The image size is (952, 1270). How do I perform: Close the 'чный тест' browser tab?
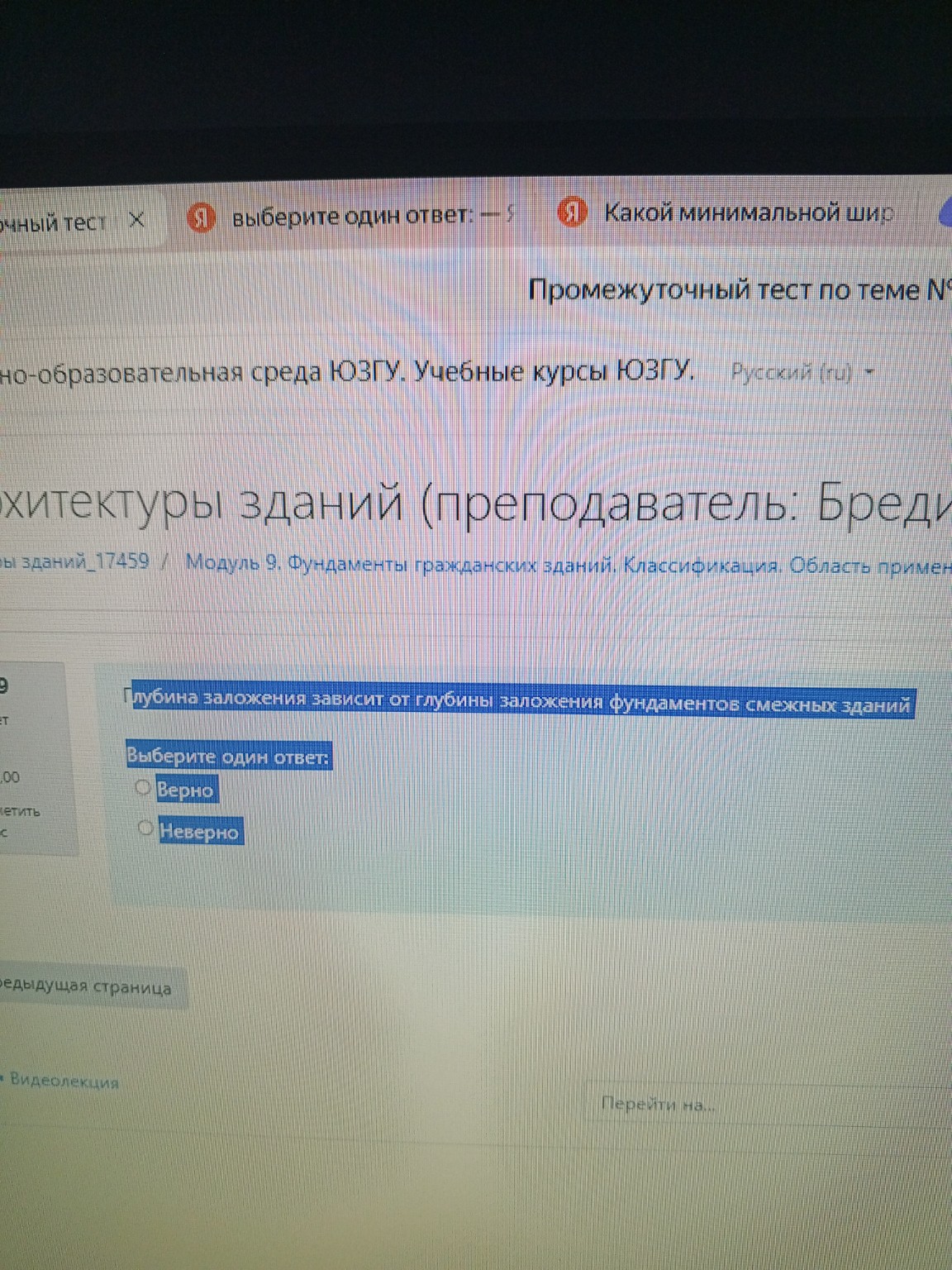pos(137,217)
